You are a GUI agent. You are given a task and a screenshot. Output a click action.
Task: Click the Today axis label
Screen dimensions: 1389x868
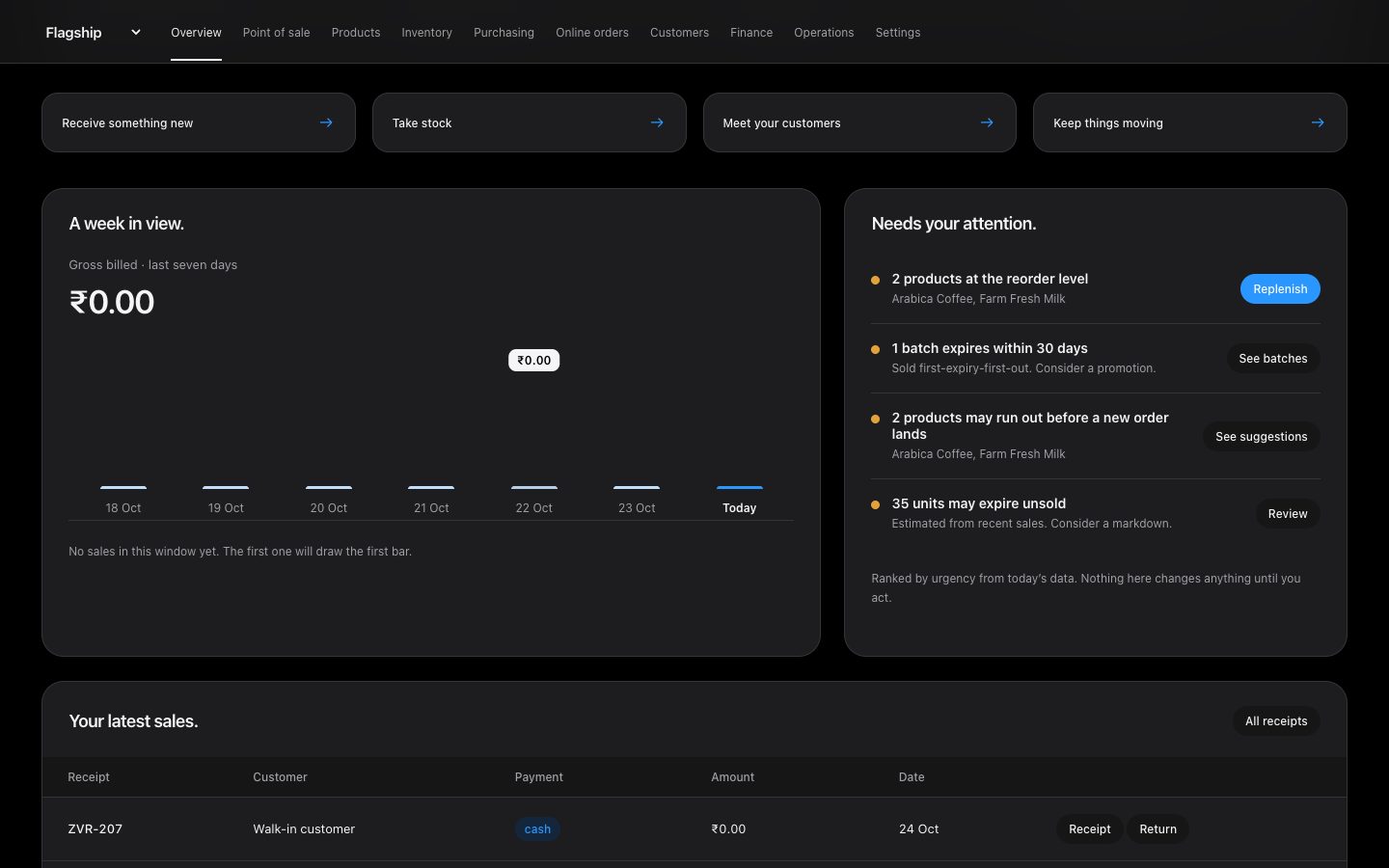click(740, 507)
